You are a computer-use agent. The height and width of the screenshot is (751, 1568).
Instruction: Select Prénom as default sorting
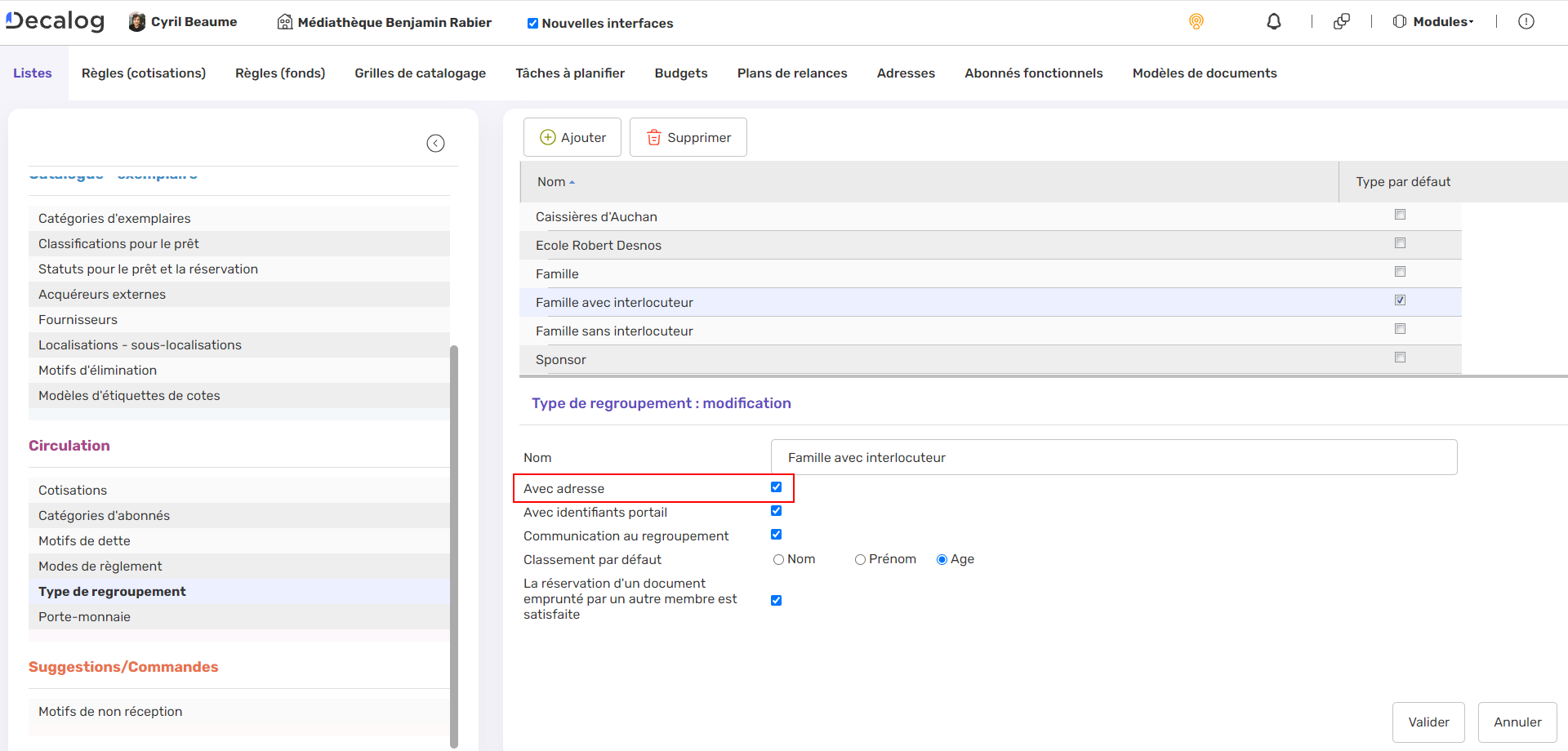click(x=860, y=560)
